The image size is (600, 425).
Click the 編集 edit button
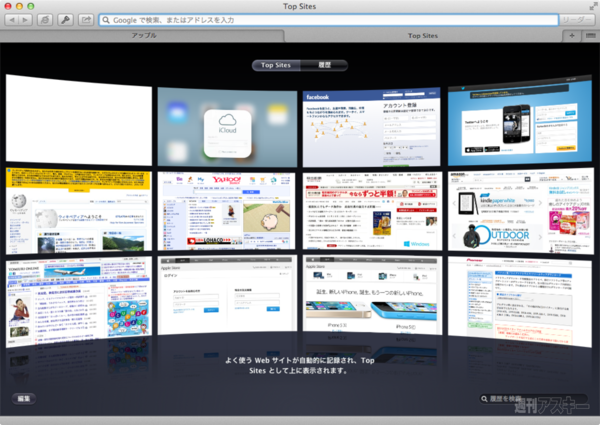[x=24, y=399]
